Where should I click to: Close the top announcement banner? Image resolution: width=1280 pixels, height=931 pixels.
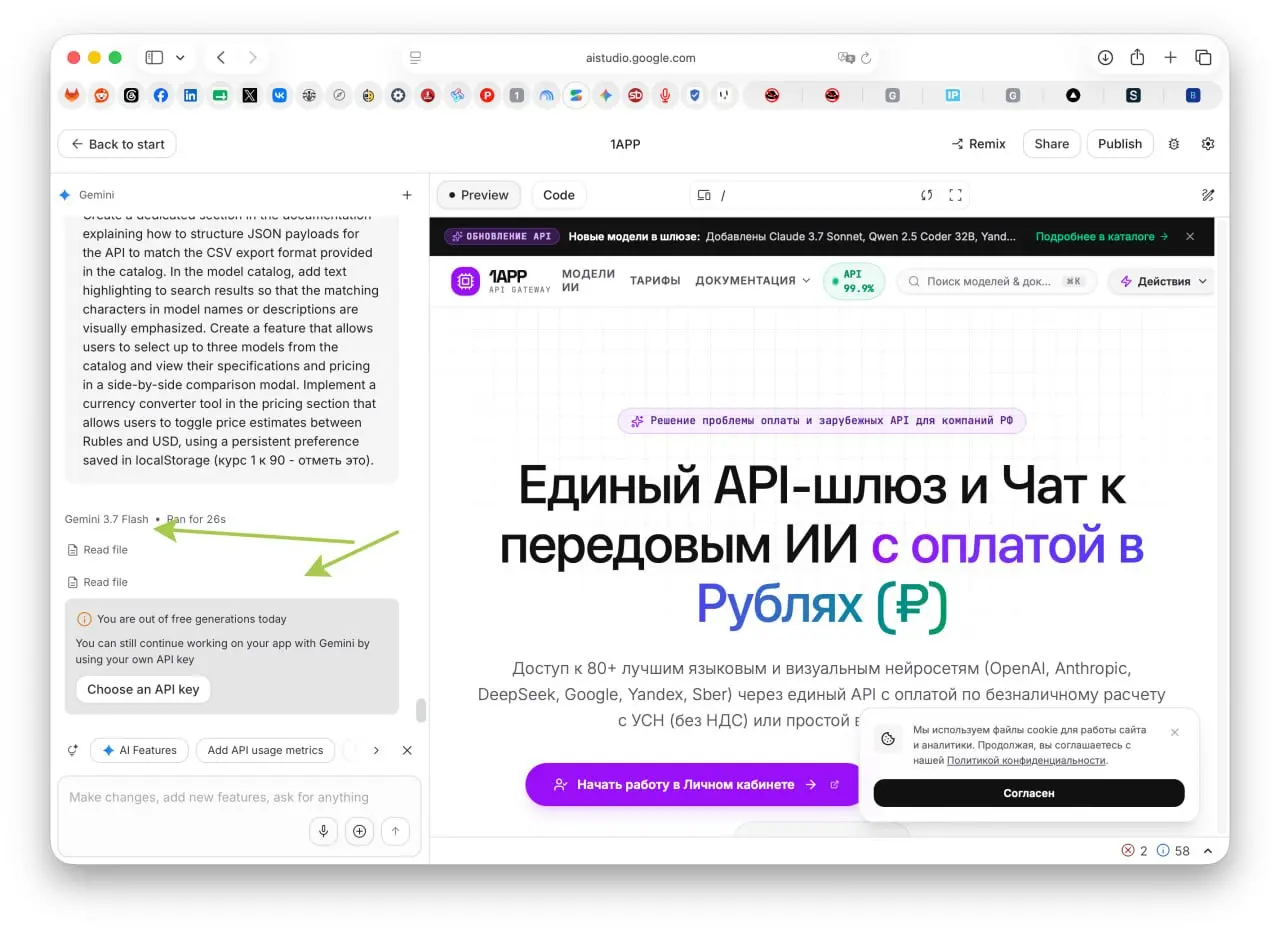coord(1190,237)
